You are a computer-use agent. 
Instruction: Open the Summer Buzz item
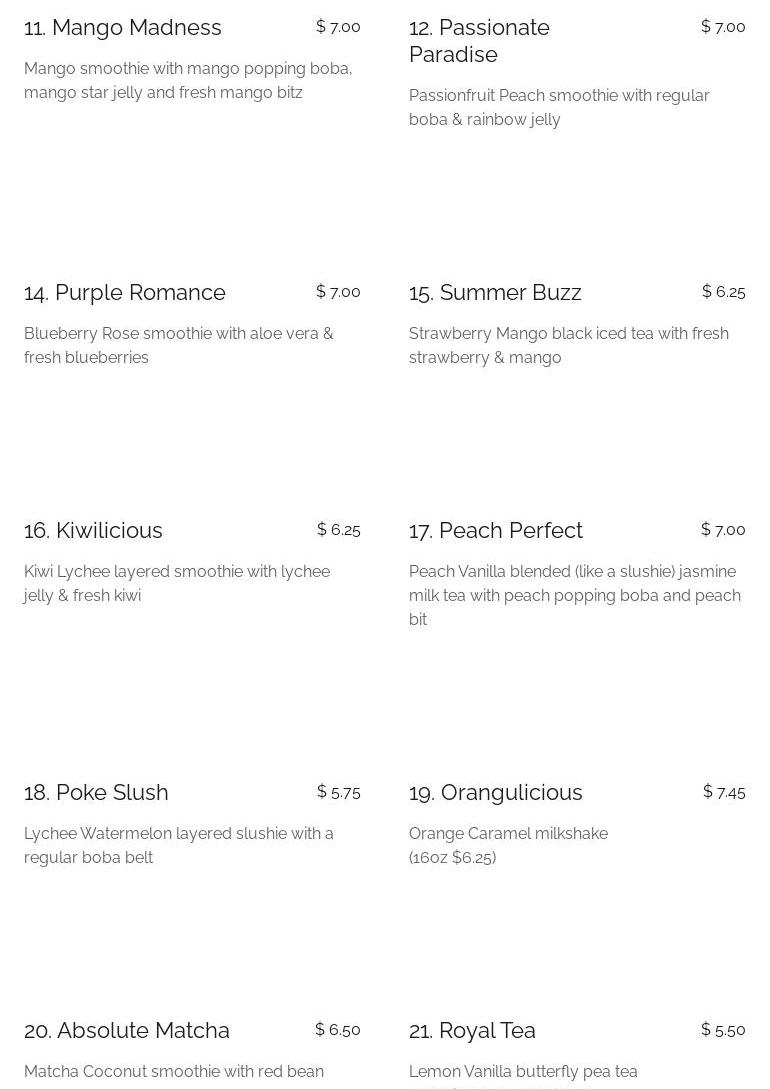(495, 293)
